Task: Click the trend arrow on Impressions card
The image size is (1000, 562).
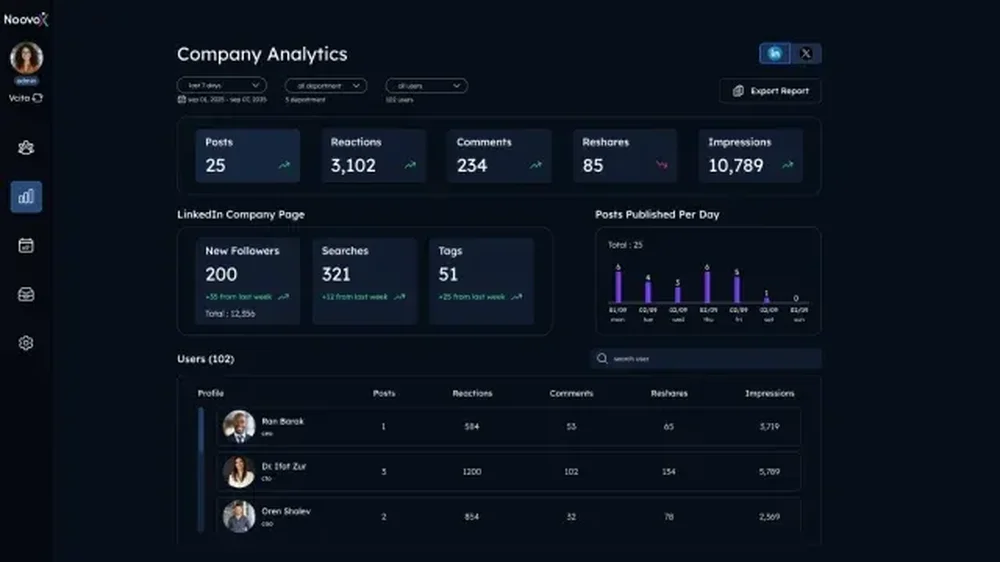Action: [788, 165]
